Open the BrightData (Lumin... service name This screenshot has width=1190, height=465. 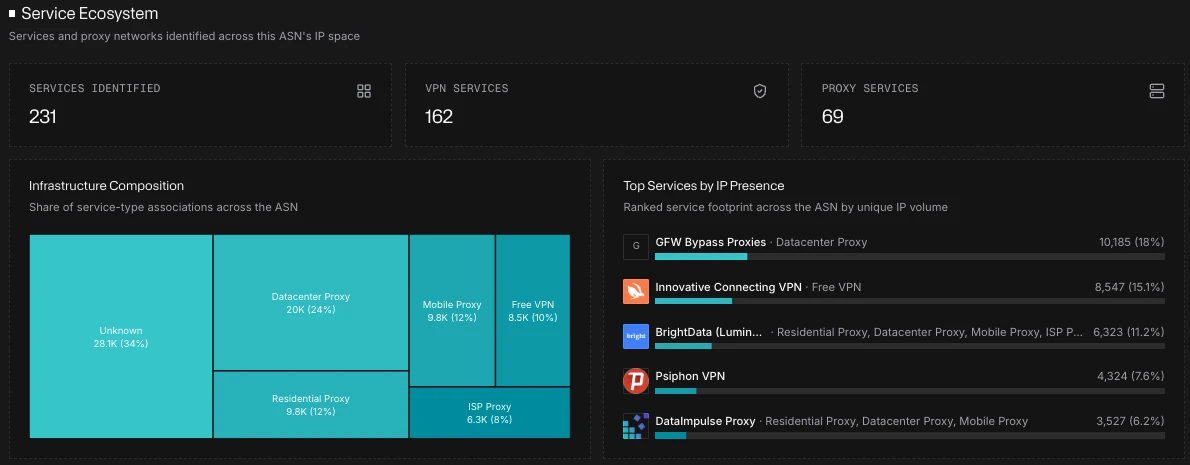coord(710,331)
